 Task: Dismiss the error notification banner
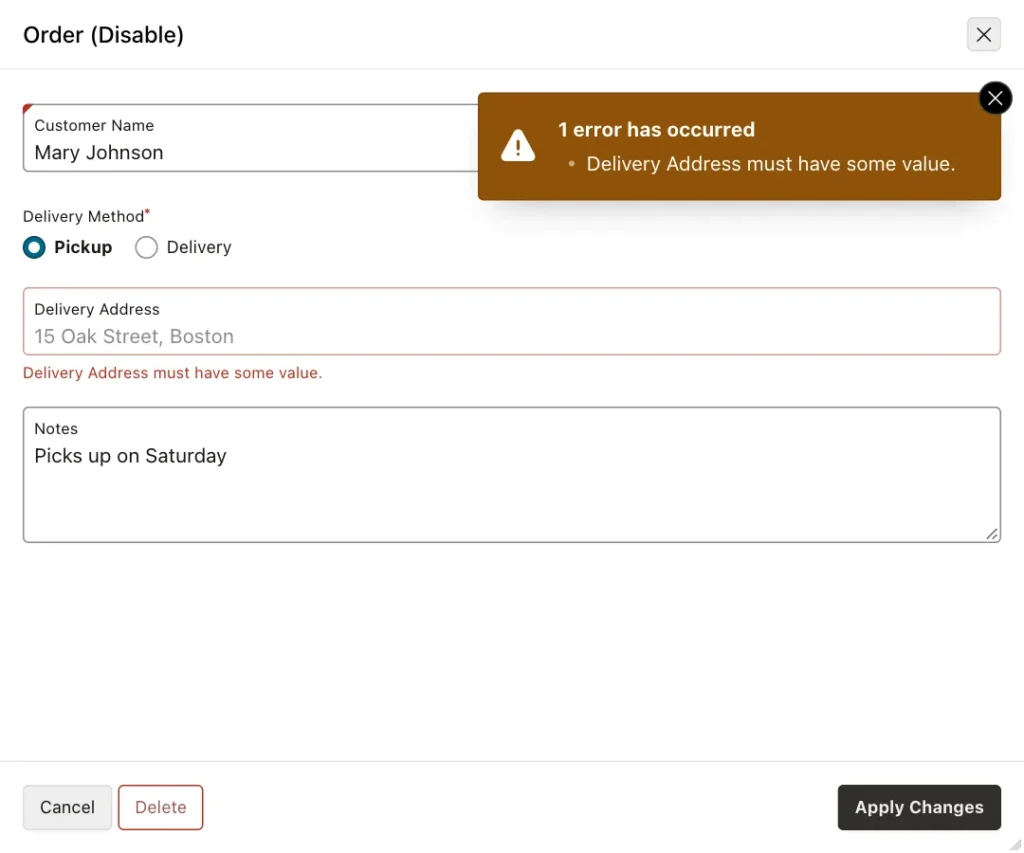tap(995, 98)
